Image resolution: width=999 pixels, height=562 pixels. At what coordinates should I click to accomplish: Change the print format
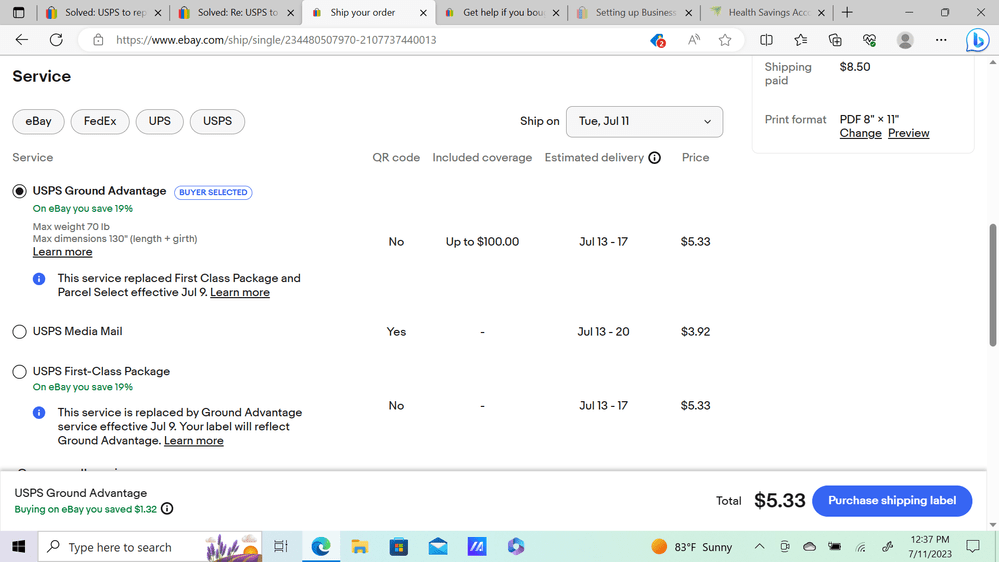pos(860,133)
